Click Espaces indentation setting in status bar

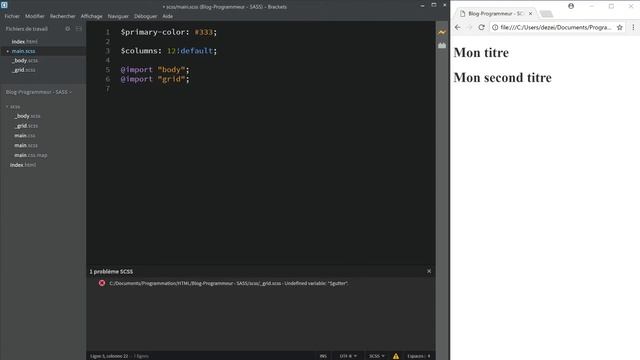point(418,356)
